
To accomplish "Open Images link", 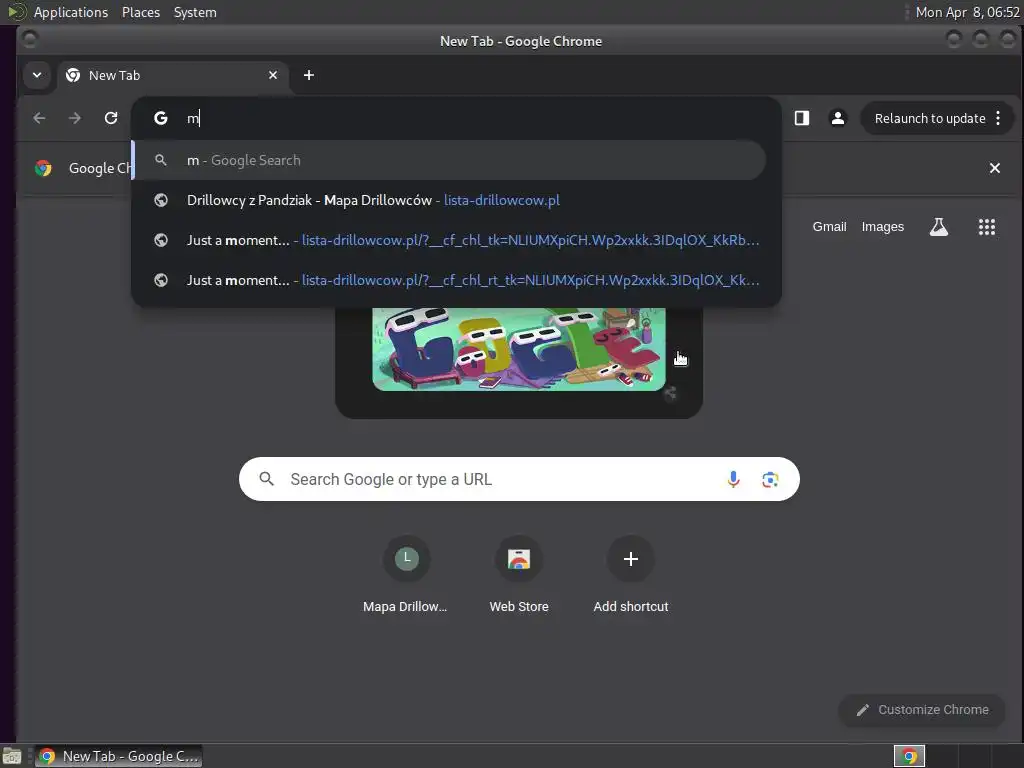I will coord(882,227).
